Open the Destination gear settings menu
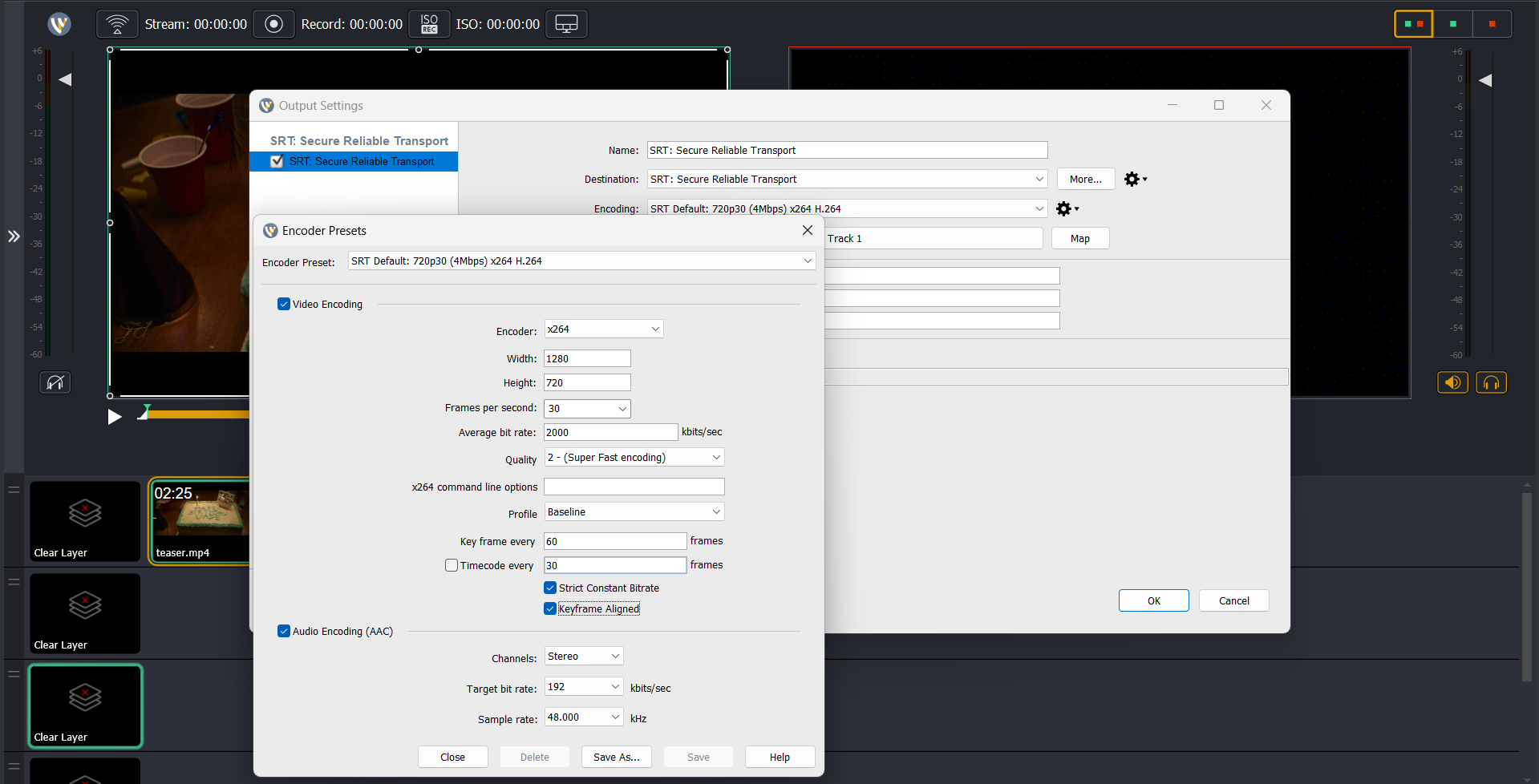The image size is (1539, 784). (1135, 179)
